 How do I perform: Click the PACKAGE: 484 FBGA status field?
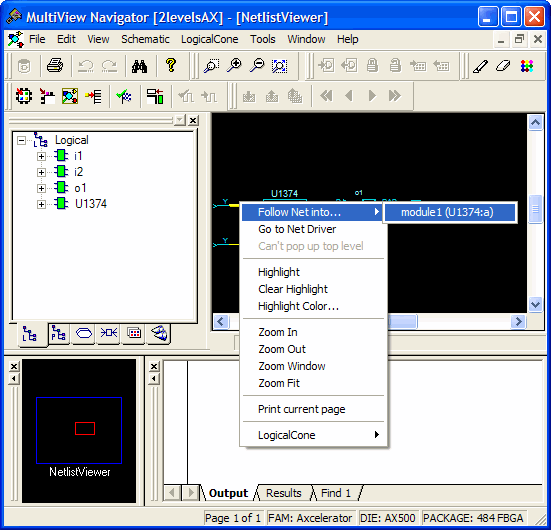[x=473, y=518]
